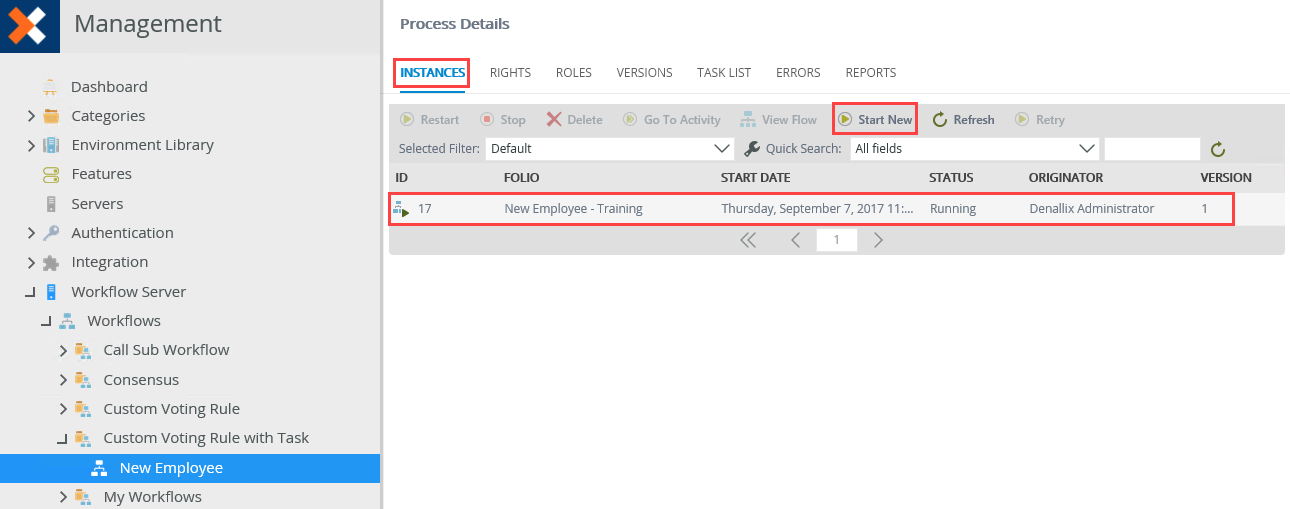Expand the Environment Library node
This screenshot has height=509, width=1290.
[x=31, y=145]
